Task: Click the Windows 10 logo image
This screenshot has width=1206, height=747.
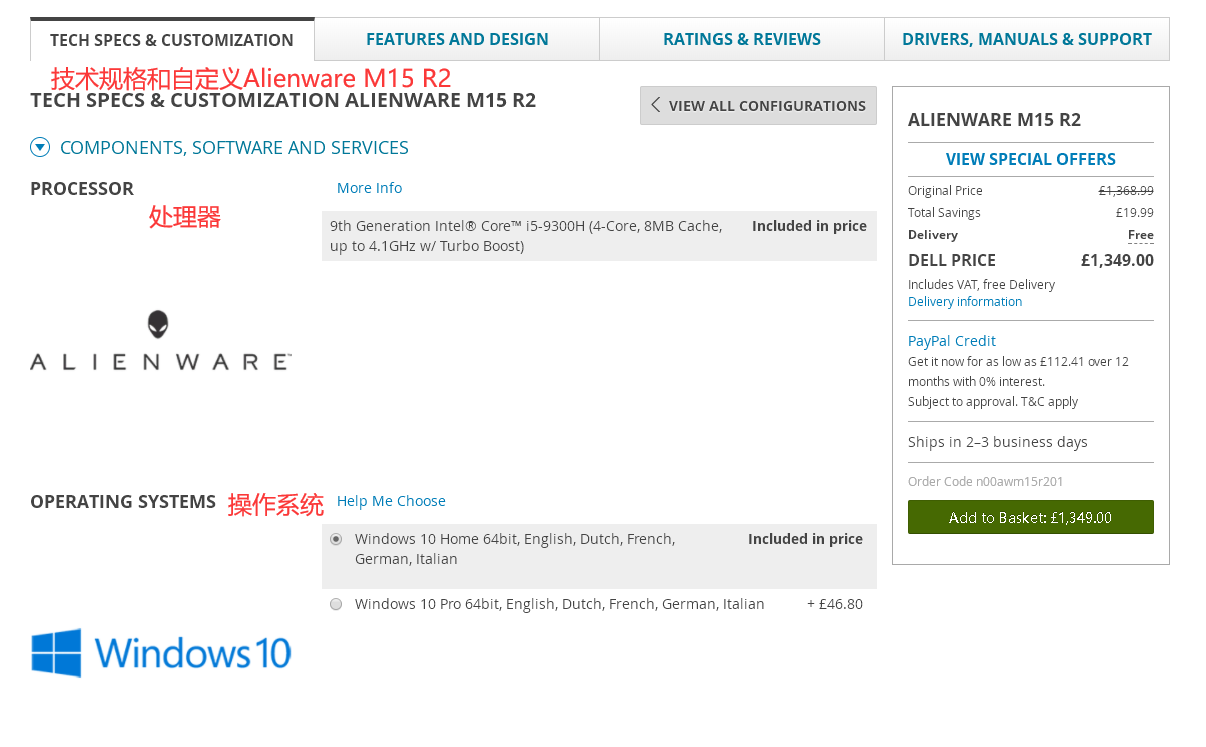Action: pos(161,653)
